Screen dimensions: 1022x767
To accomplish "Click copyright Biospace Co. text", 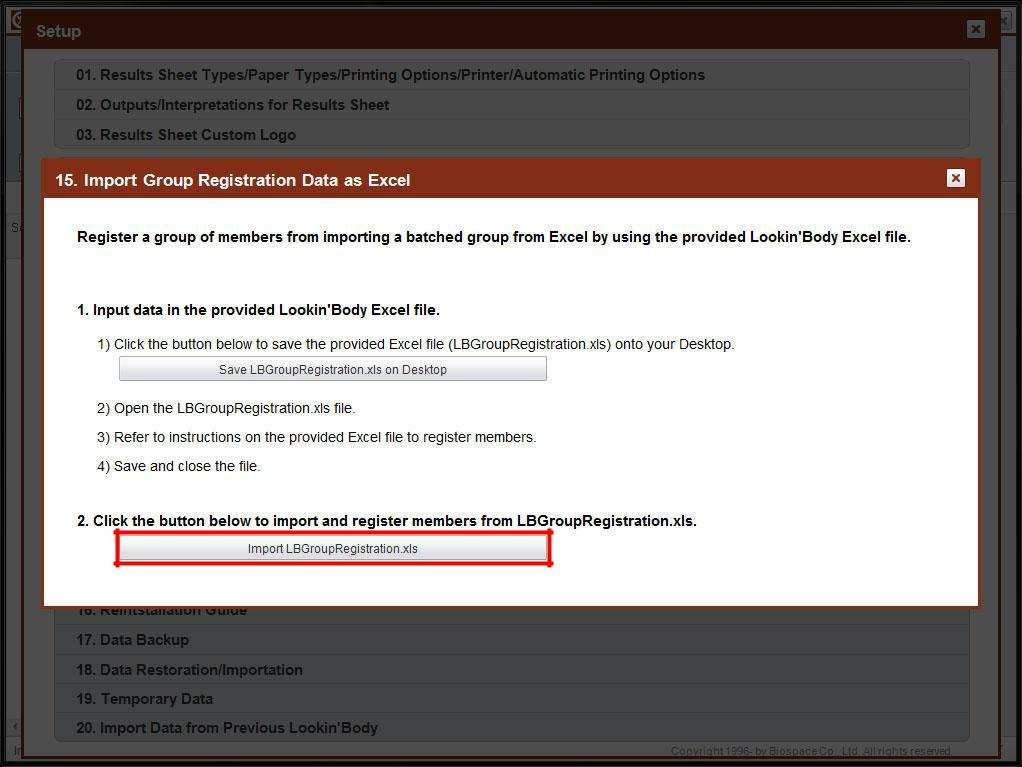I will pyautogui.click(x=810, y=751).
